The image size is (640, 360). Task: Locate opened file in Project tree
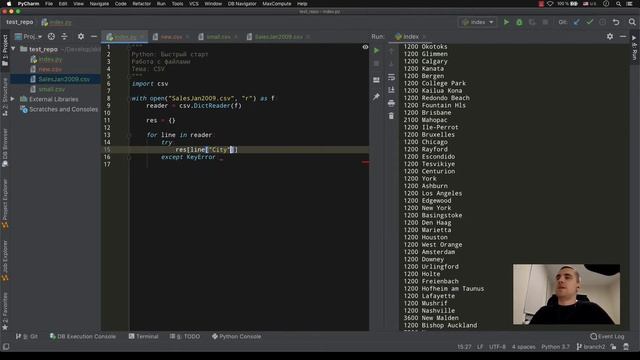51,36
